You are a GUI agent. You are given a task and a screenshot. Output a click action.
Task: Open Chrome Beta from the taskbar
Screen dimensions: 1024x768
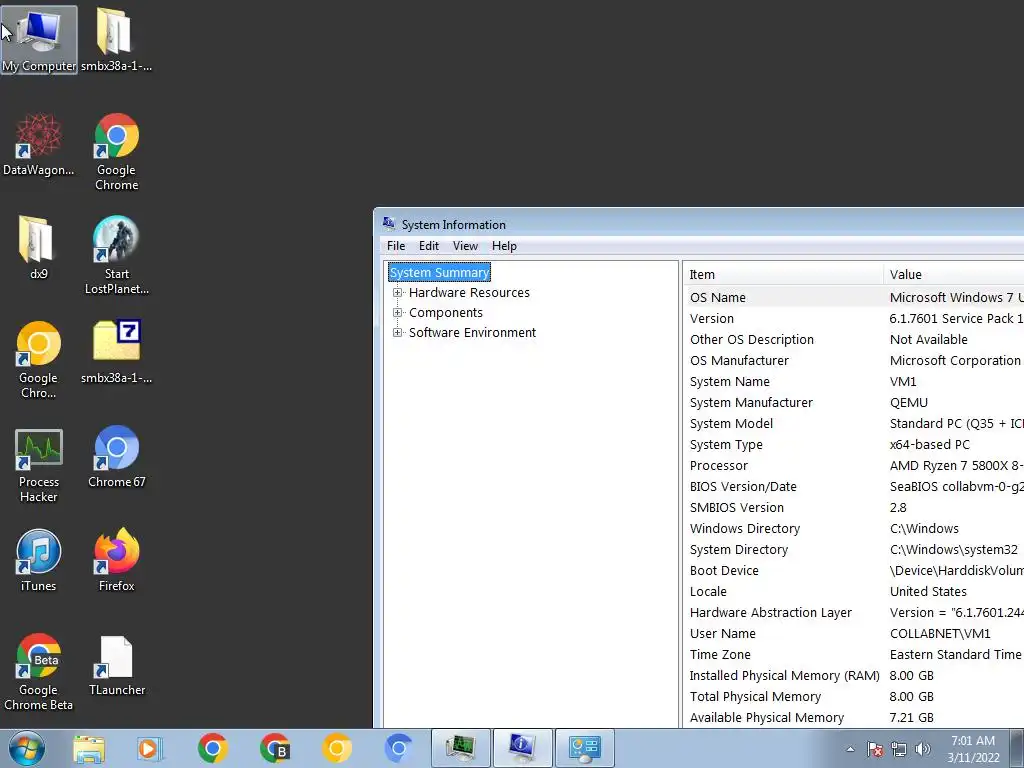274,748
